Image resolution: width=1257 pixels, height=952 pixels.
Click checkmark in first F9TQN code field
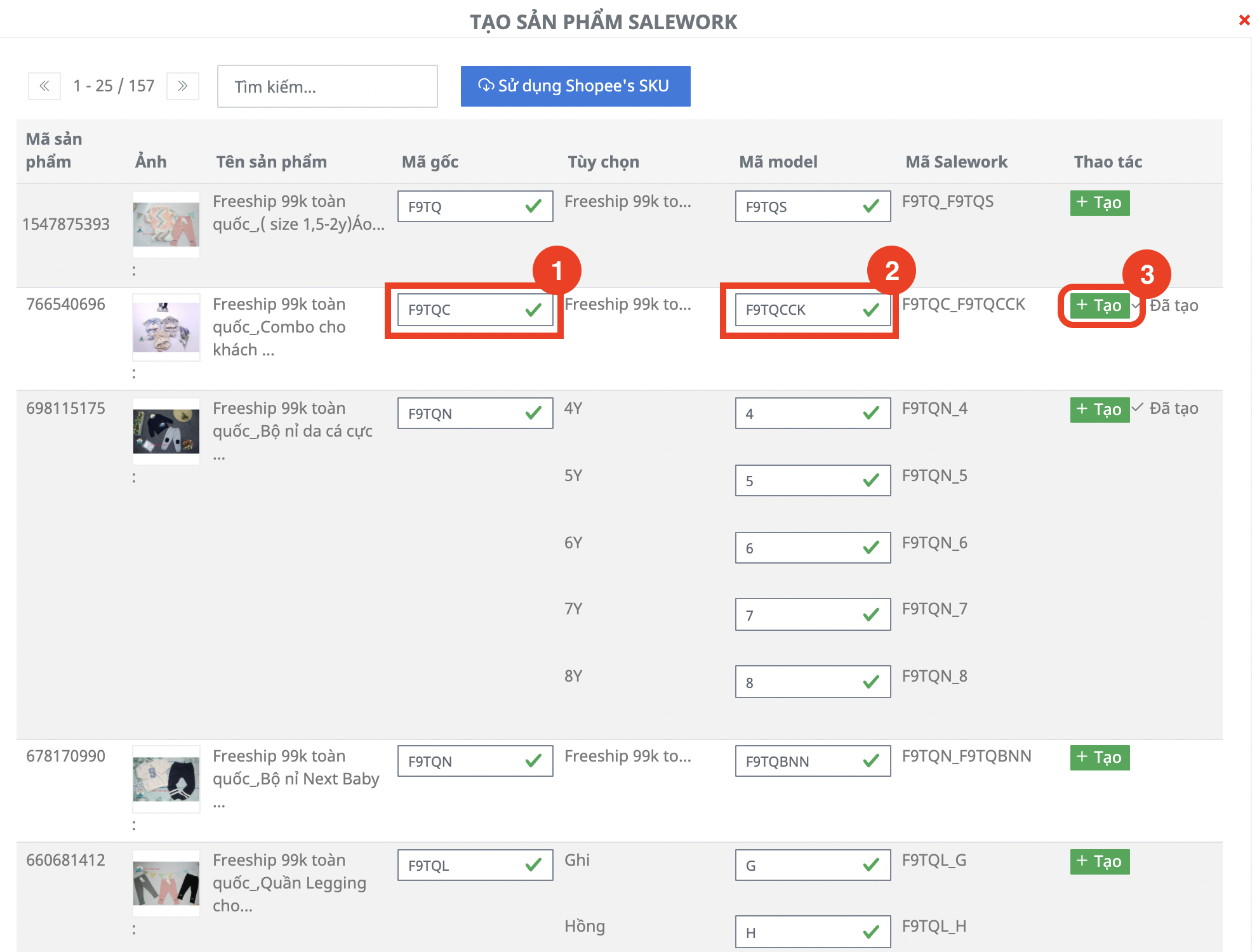click(x=533, y=413)
